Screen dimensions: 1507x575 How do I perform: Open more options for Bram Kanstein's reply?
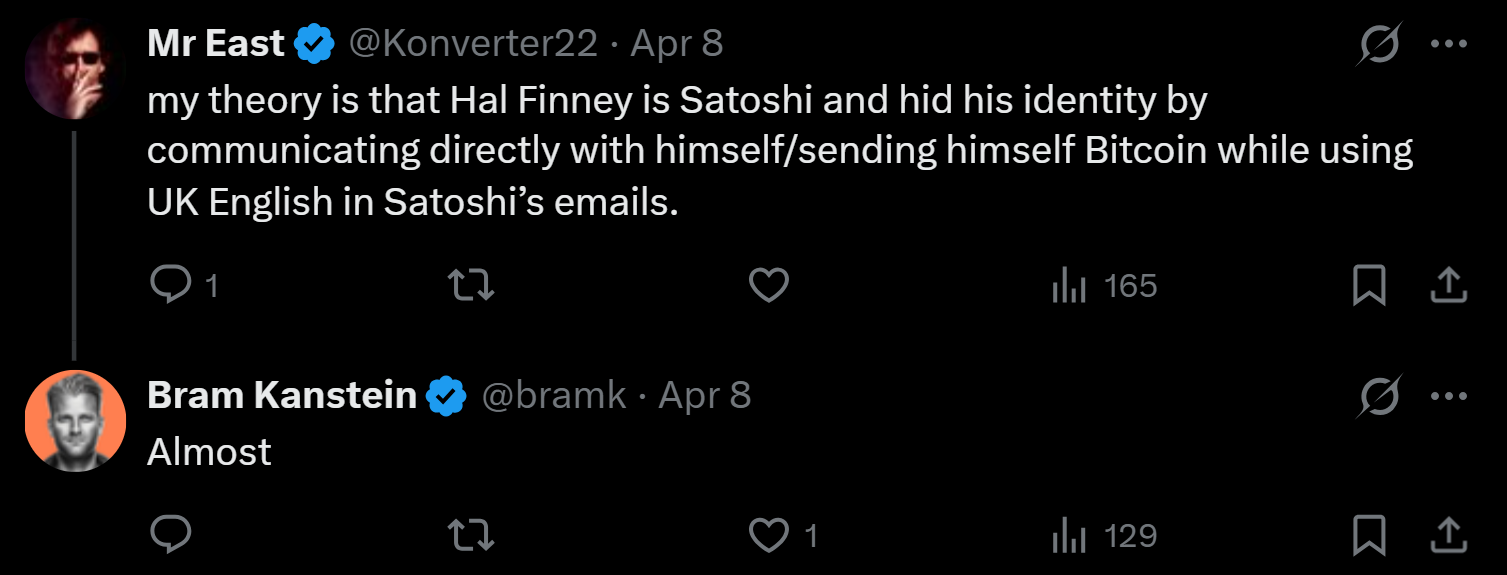pyautogui.click(x=1448, y=397)
